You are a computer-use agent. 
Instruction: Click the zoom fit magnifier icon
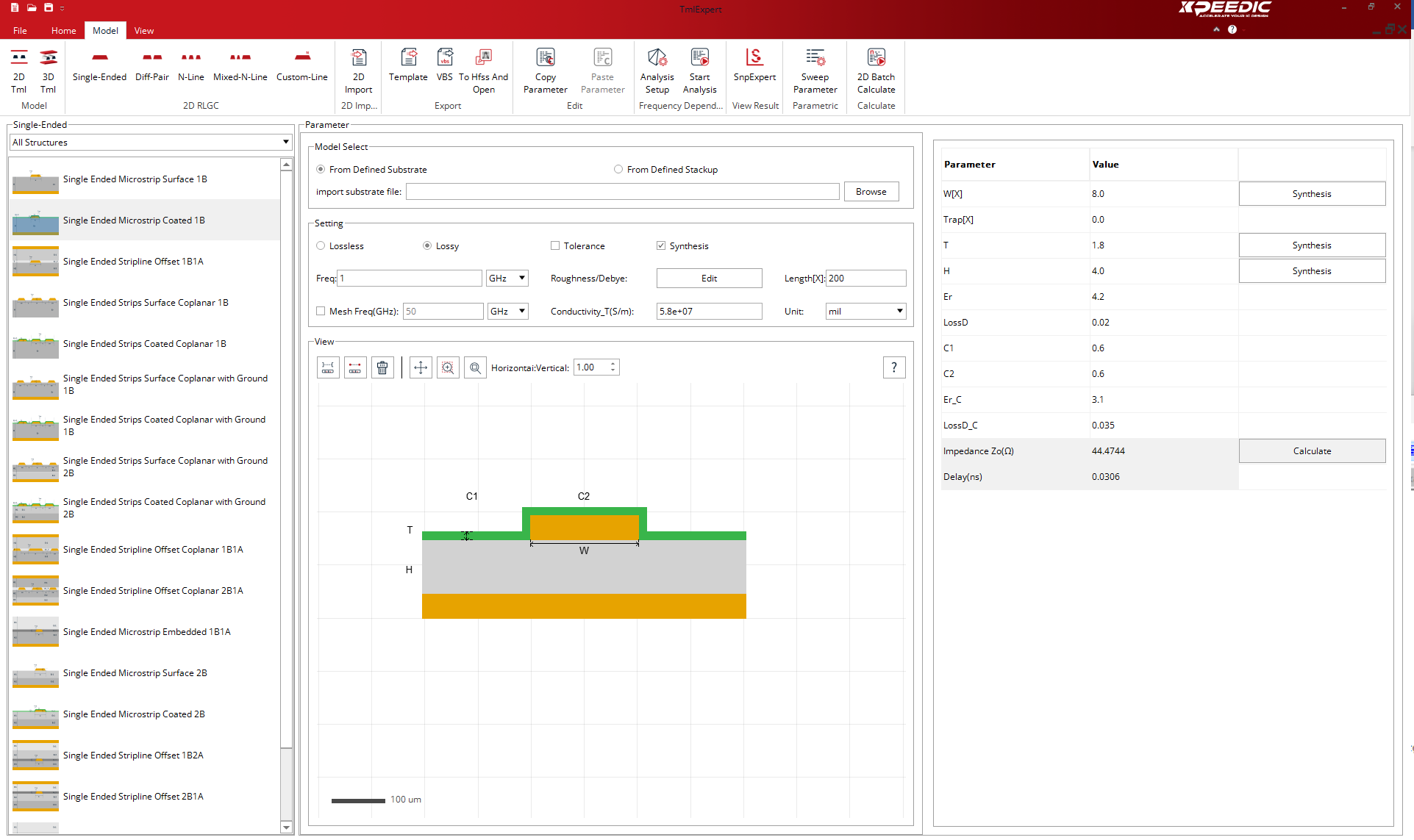tap(476, 367)
